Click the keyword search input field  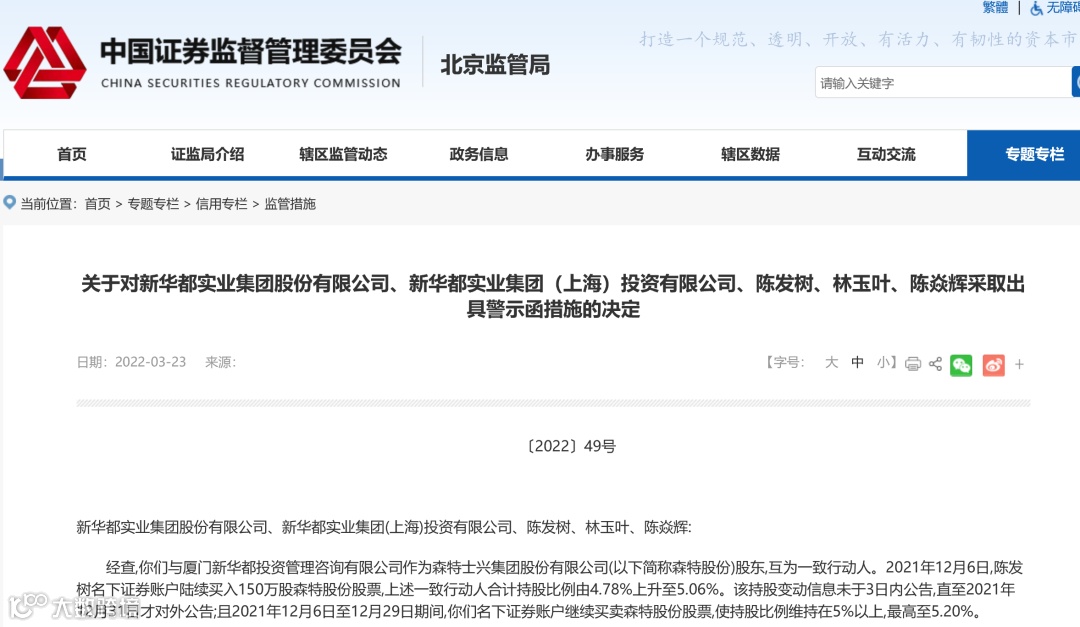pyautogui.click(x=943, y=82)
